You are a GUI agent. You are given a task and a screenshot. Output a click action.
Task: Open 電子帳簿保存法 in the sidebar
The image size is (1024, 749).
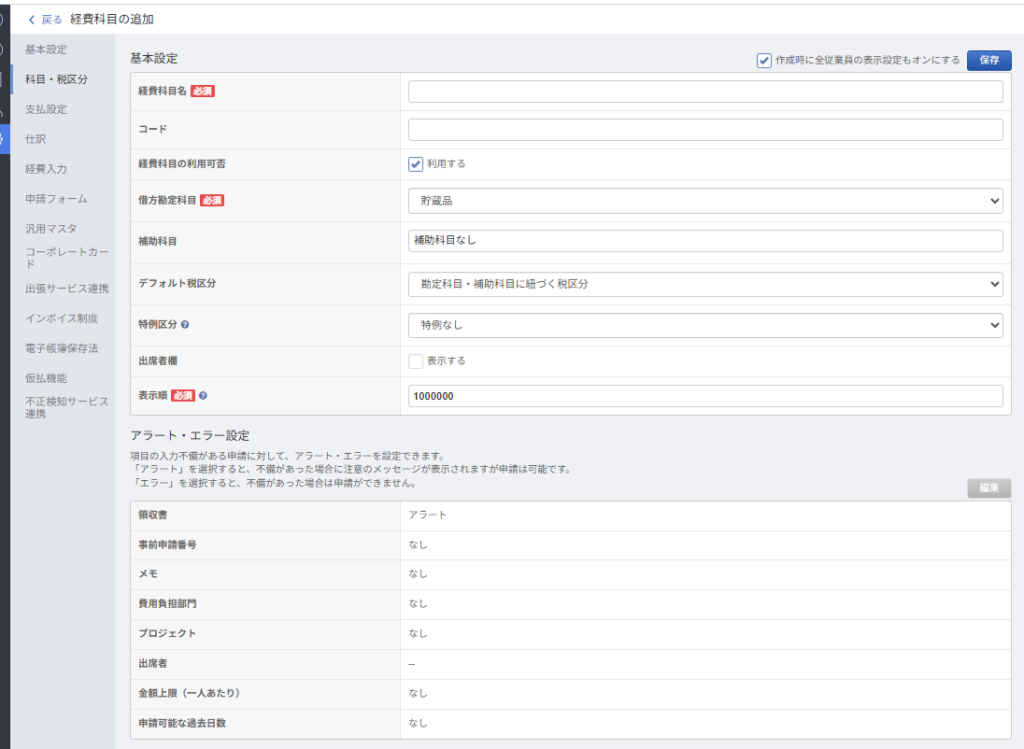click(62, 348)
